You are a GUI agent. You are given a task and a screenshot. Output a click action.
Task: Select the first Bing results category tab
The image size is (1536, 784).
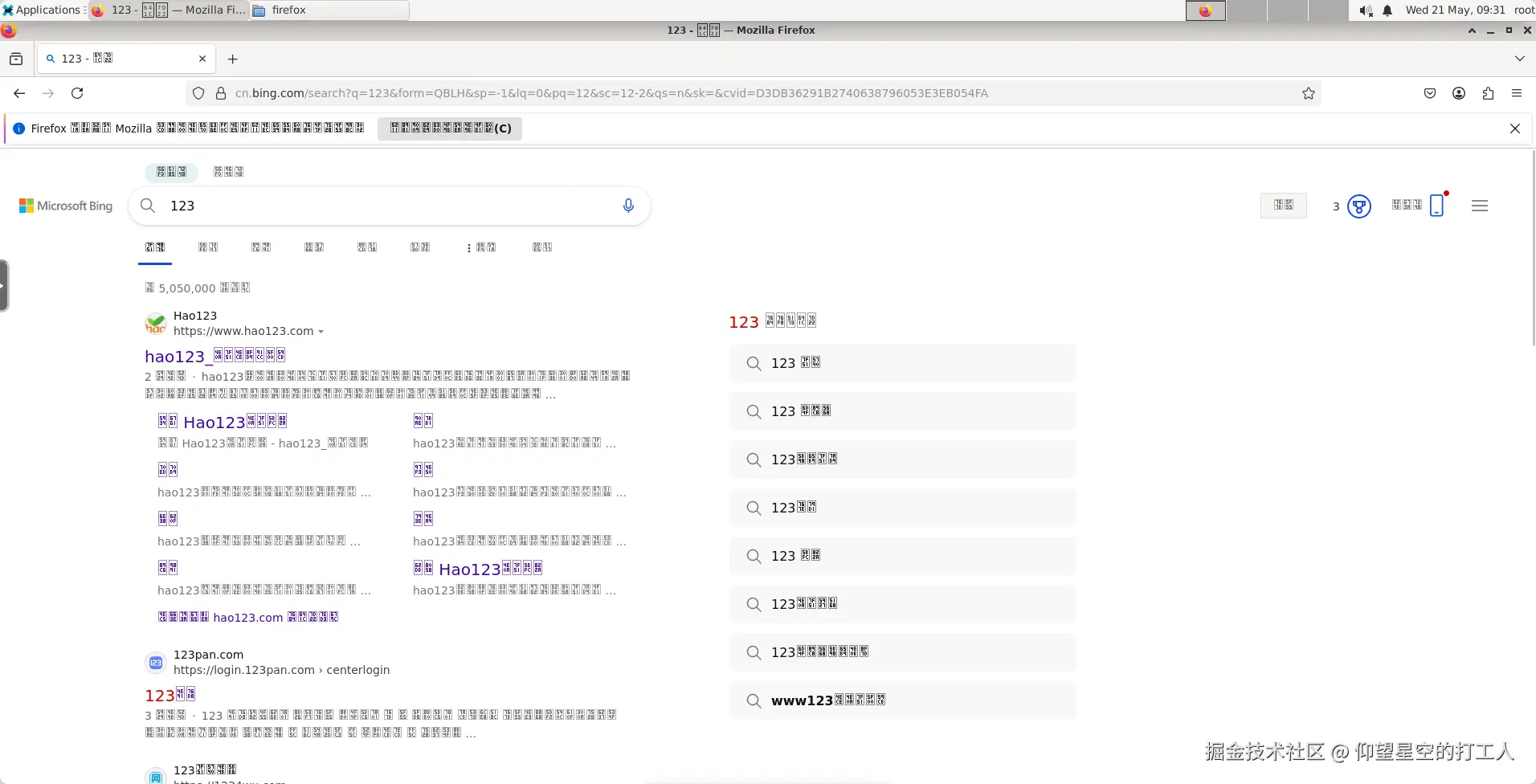155,247
